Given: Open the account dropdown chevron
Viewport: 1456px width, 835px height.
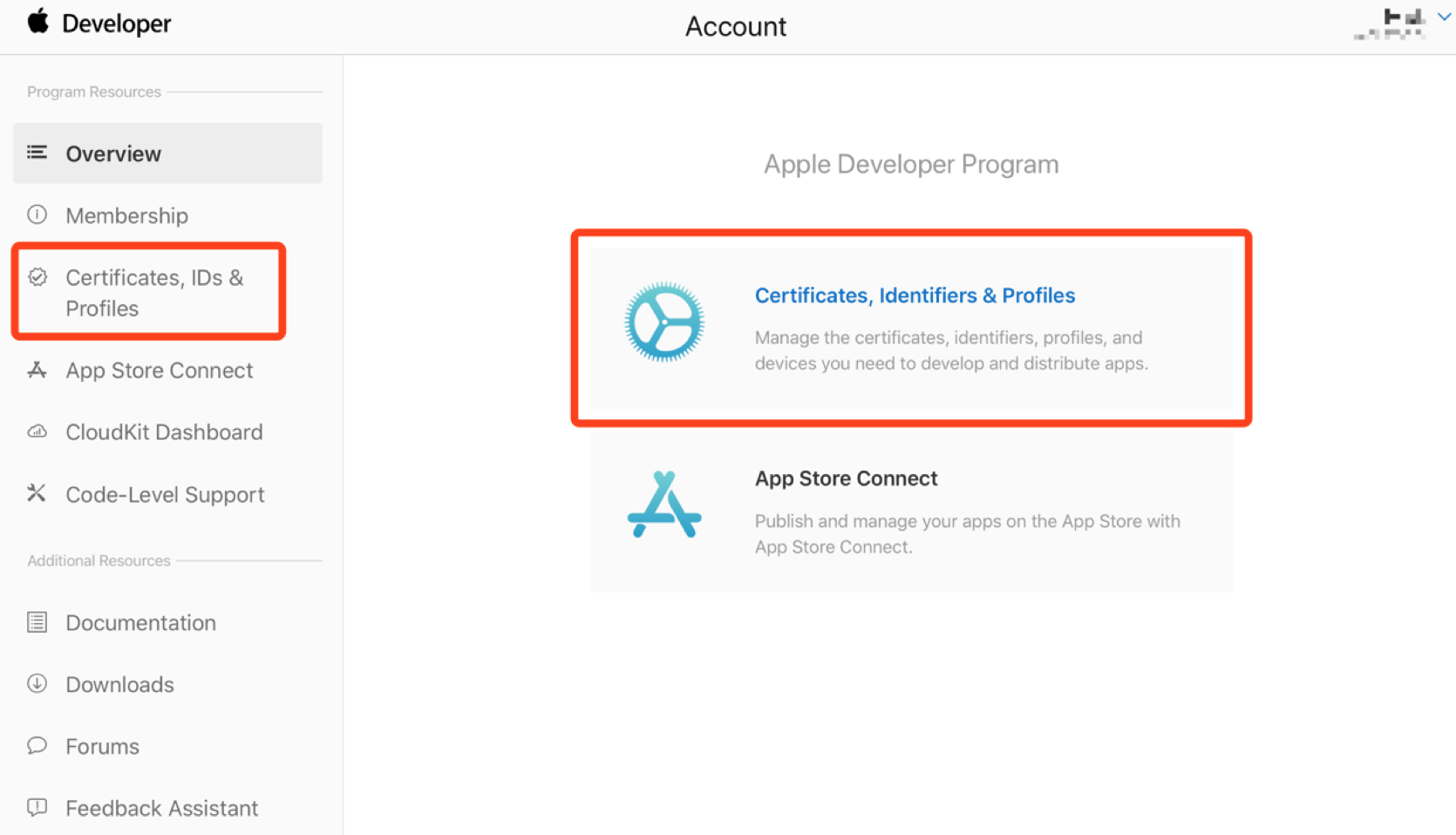Looking at the screenshot, I should coord(1444,17).
